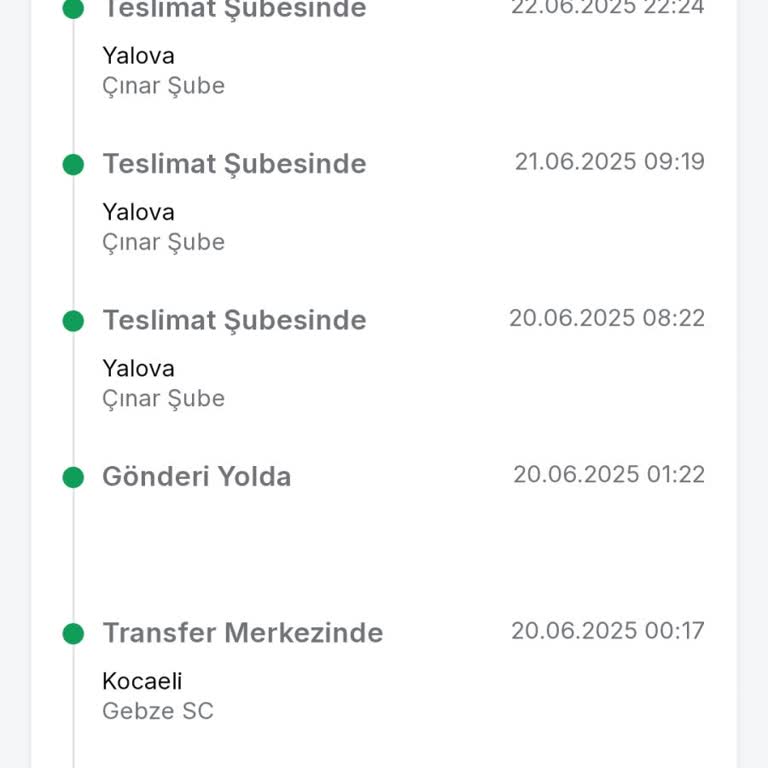
Task: Open the Gebze SC transfer center
Action: [158, 712]
